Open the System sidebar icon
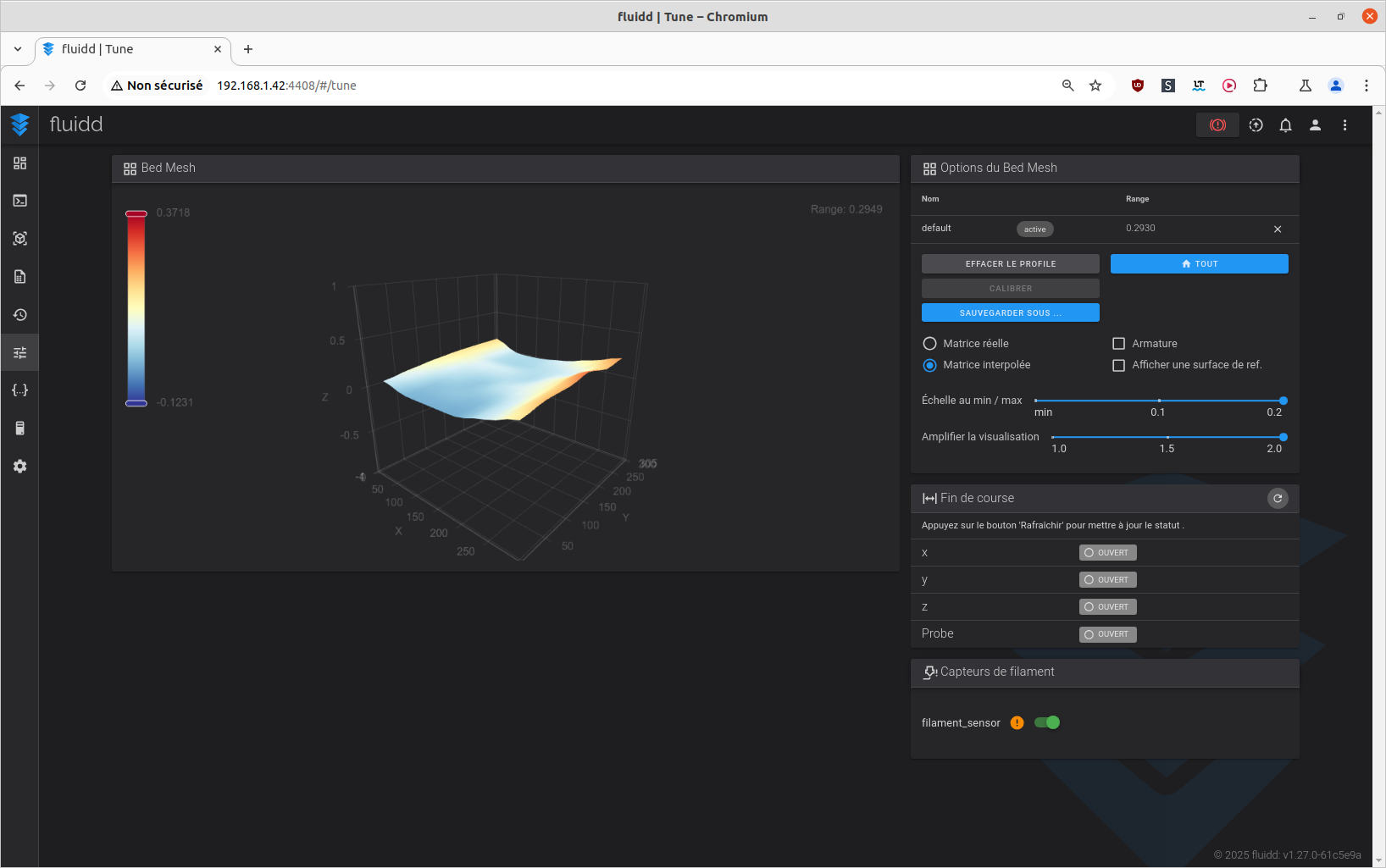Image resolution: width=1386 pixels, height=868 pixels. click(19, 428)
